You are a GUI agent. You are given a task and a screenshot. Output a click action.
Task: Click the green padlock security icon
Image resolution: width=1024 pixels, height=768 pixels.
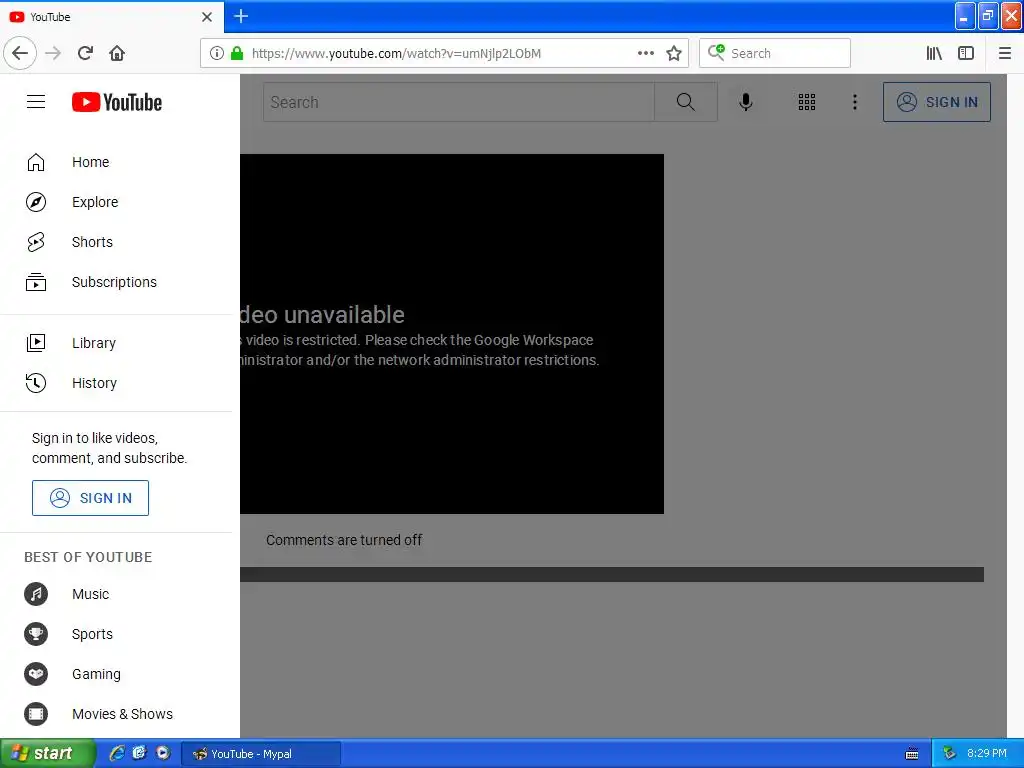tap(237, 53)
